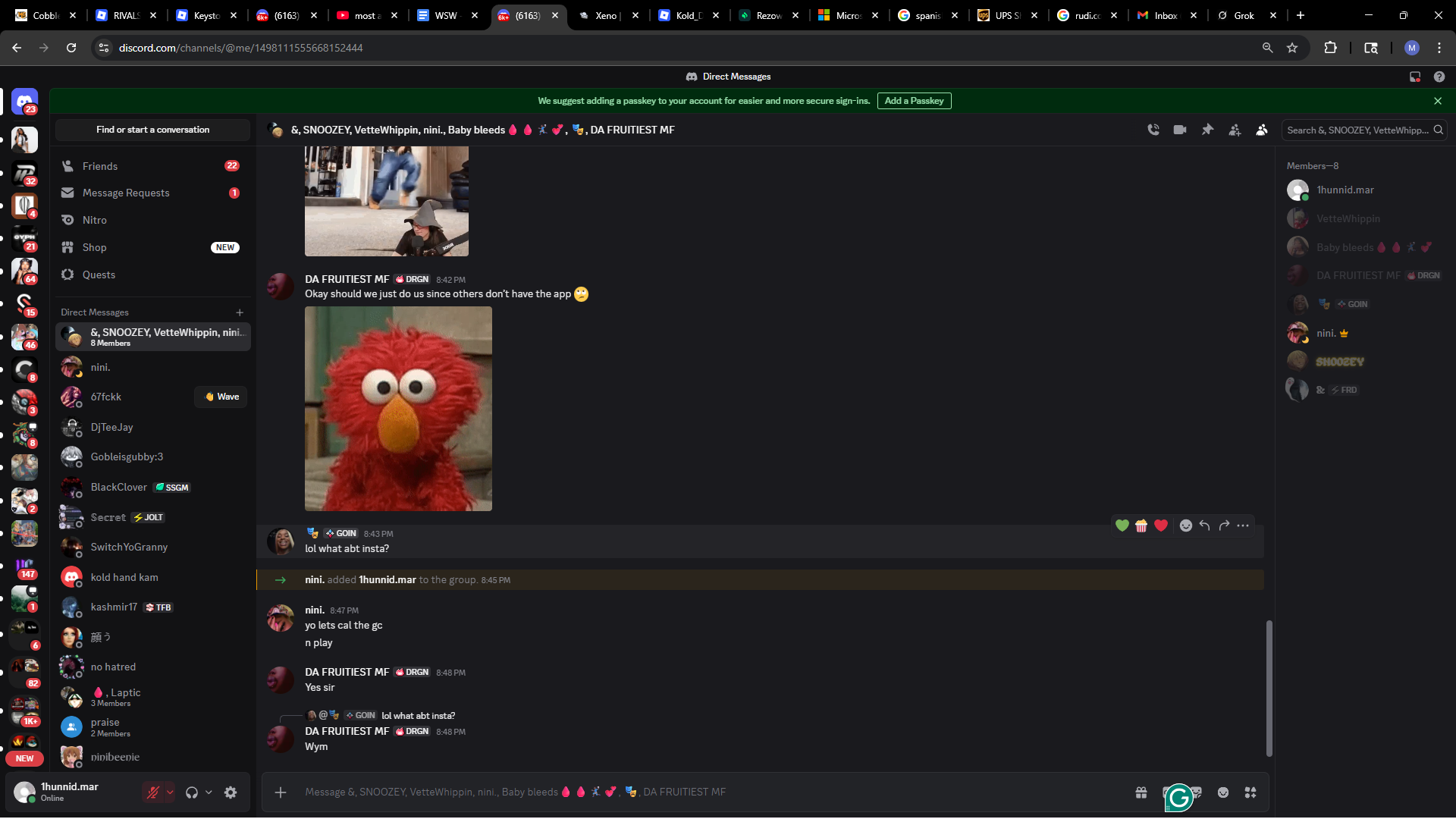Open the DM with DjTeeJay
This screenshot has width=1456, height=819.
[152, 428]
